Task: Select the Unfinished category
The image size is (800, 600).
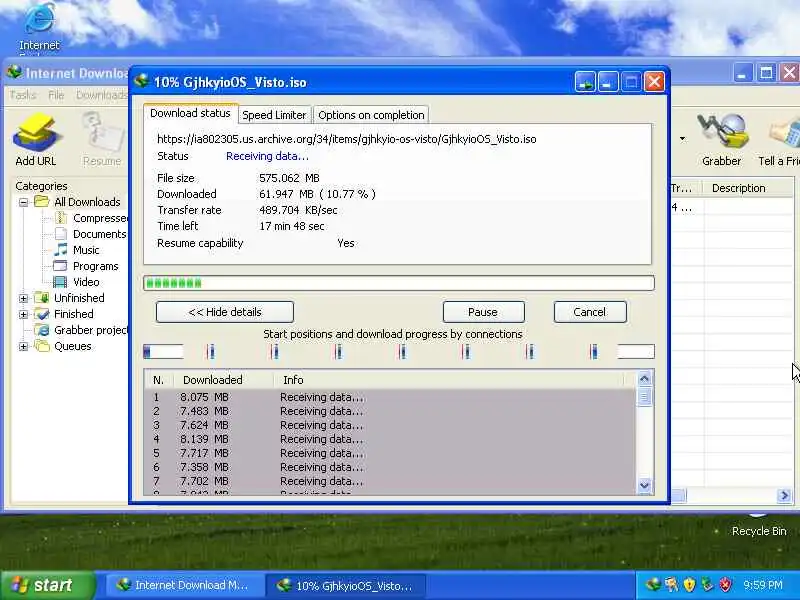Action: (69, 297)
